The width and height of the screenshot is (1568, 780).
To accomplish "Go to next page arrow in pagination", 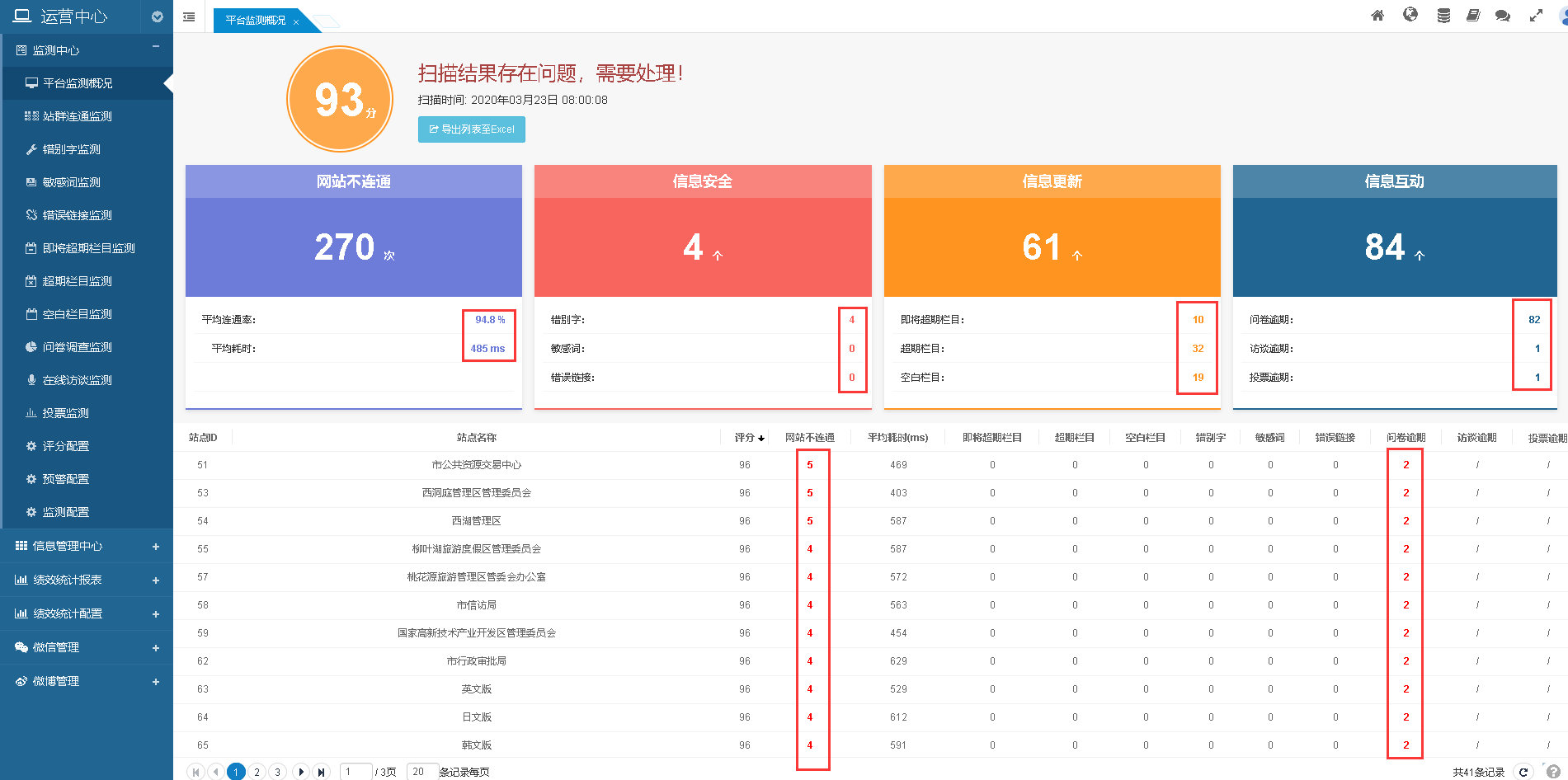I will pos(301,772).
